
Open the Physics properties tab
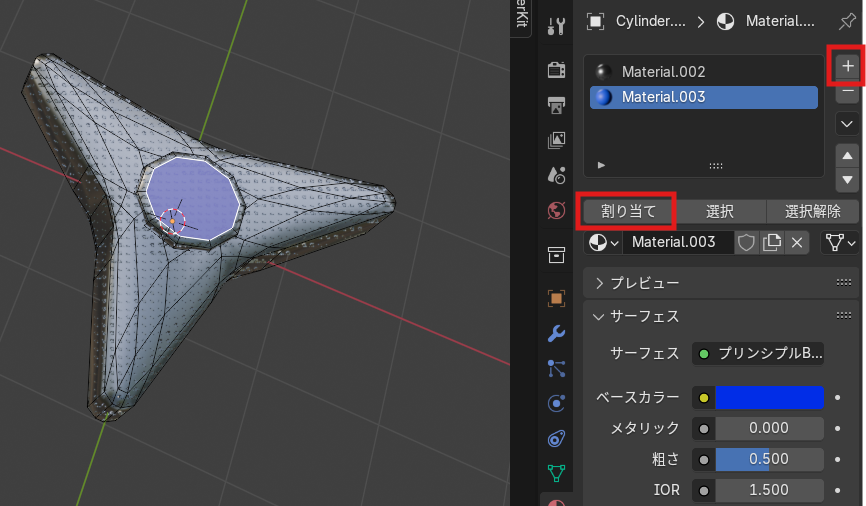(x=556, y=404)
